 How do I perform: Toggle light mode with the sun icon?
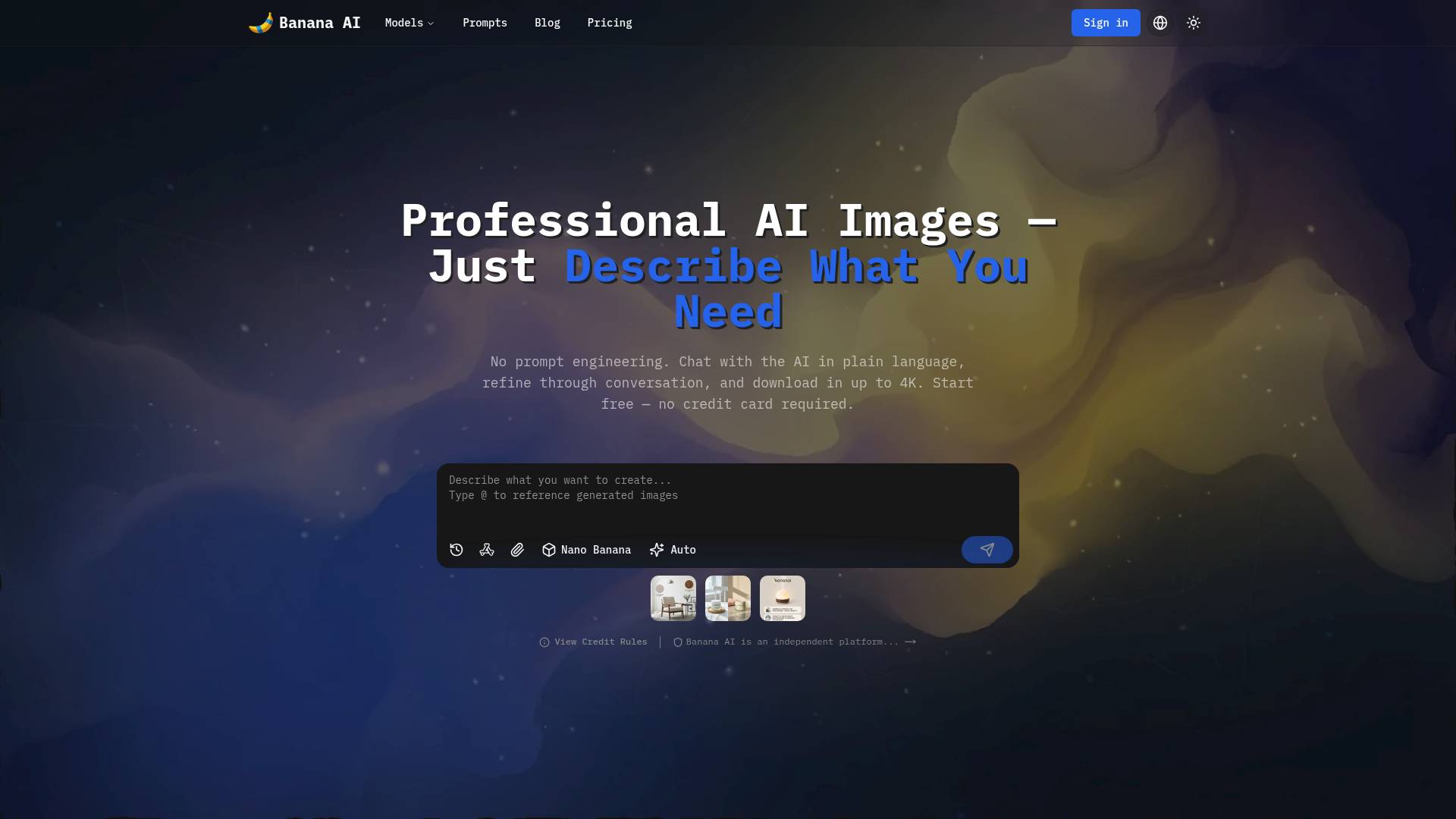click(1193, 23)
